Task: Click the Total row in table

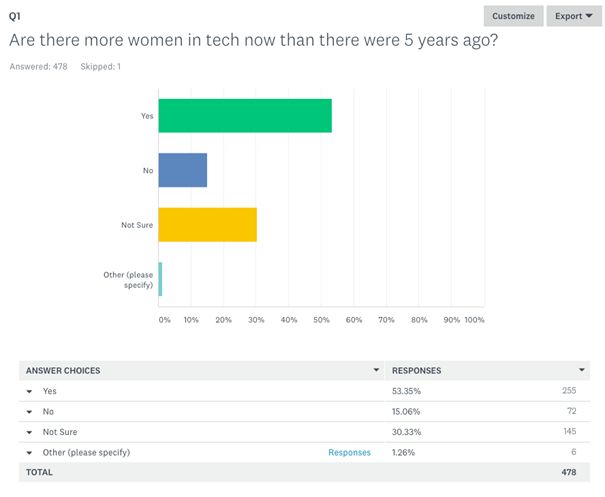Action: pyautogui.click(x=40, y=472)
